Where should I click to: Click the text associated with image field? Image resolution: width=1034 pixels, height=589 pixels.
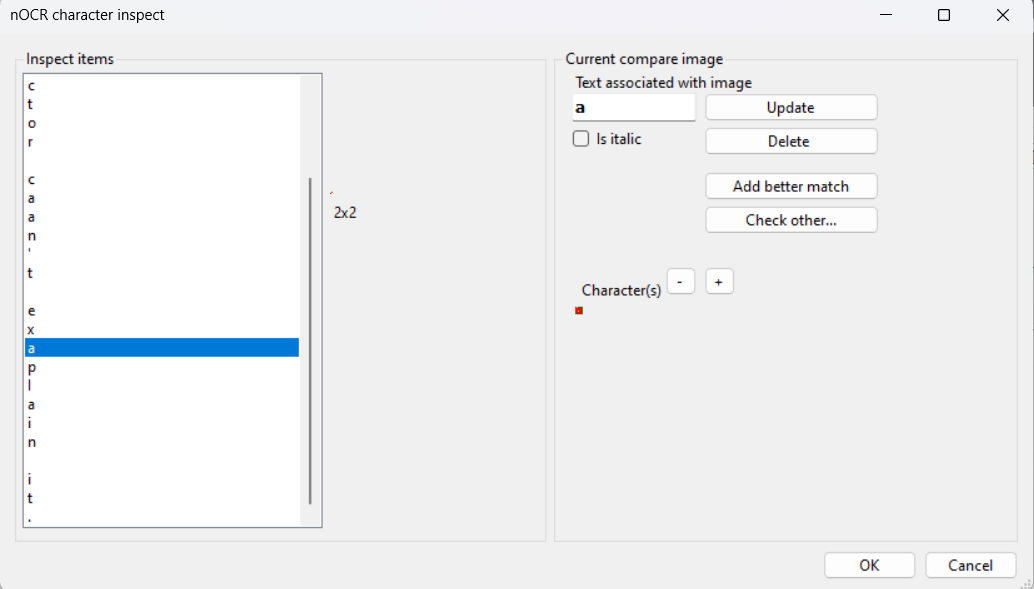tap(634, 108)
